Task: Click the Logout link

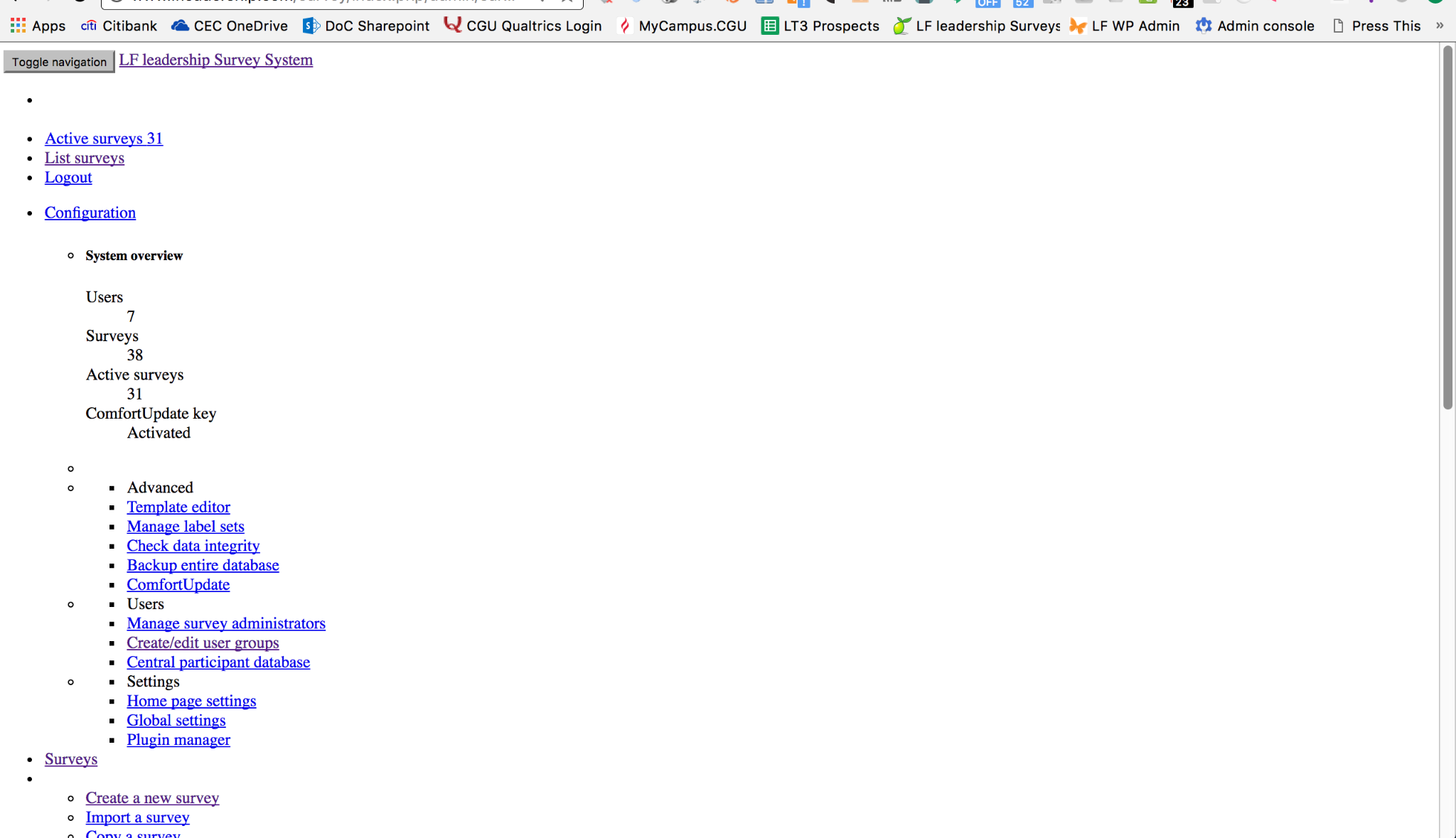Action: tap(68, 178)
